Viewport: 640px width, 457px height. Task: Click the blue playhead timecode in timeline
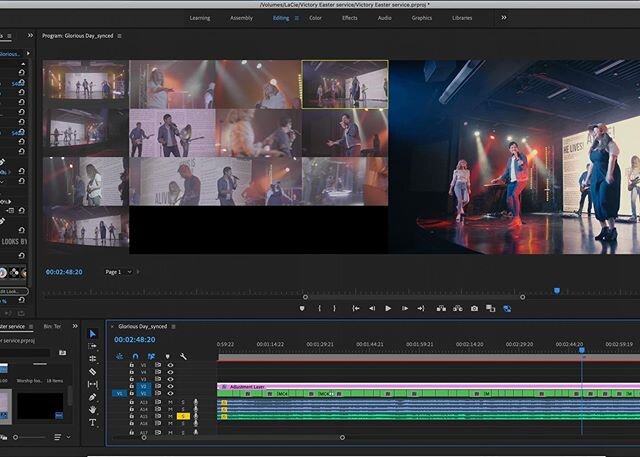pos(134,340)
